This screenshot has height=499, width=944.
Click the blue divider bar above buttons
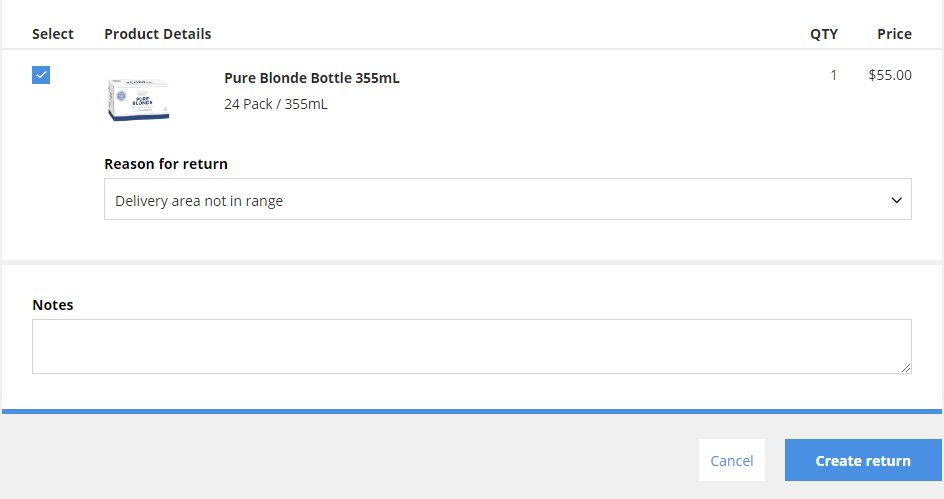pos(471,412)
